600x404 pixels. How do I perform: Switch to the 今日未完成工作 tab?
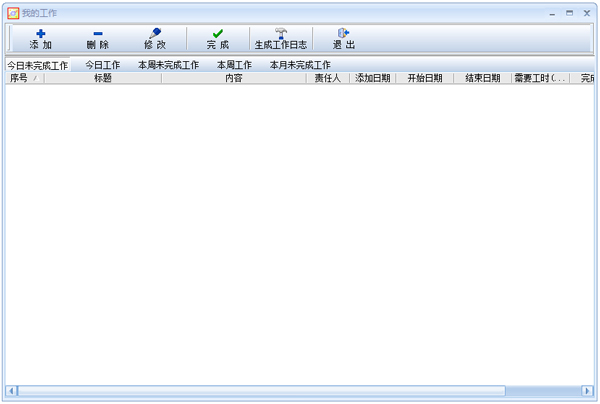click(38, 65)
